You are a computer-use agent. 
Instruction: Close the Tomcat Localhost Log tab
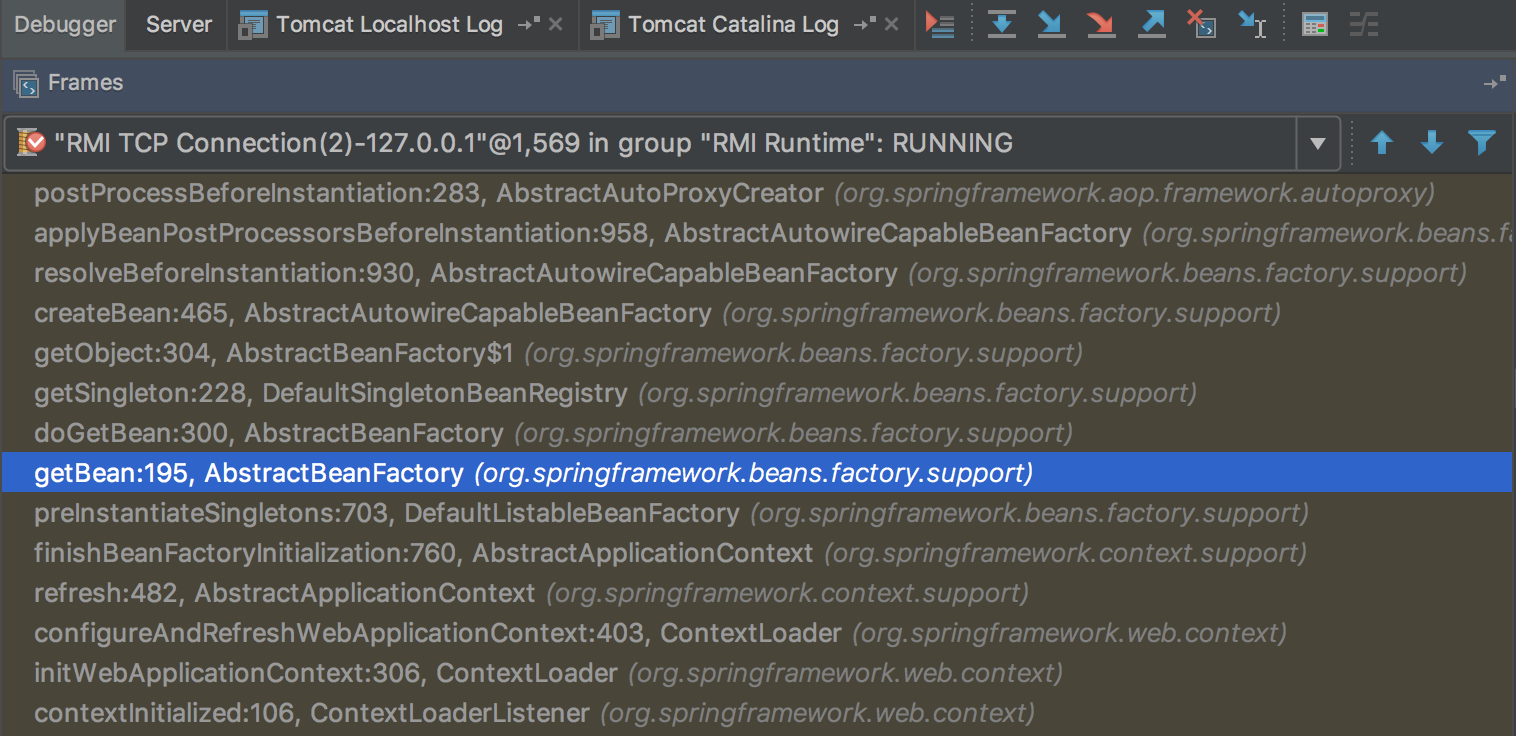557,25
